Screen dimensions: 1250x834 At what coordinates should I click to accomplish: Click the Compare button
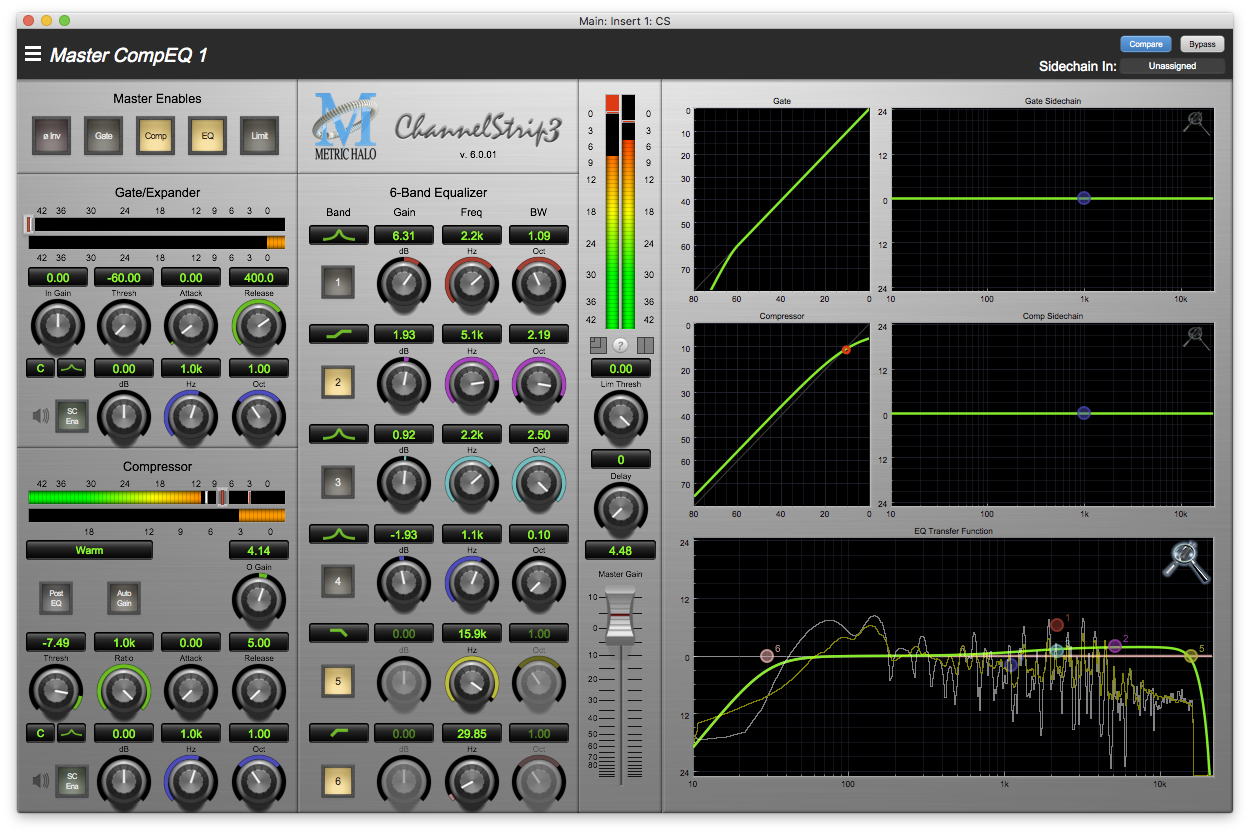click(1146, 43)
